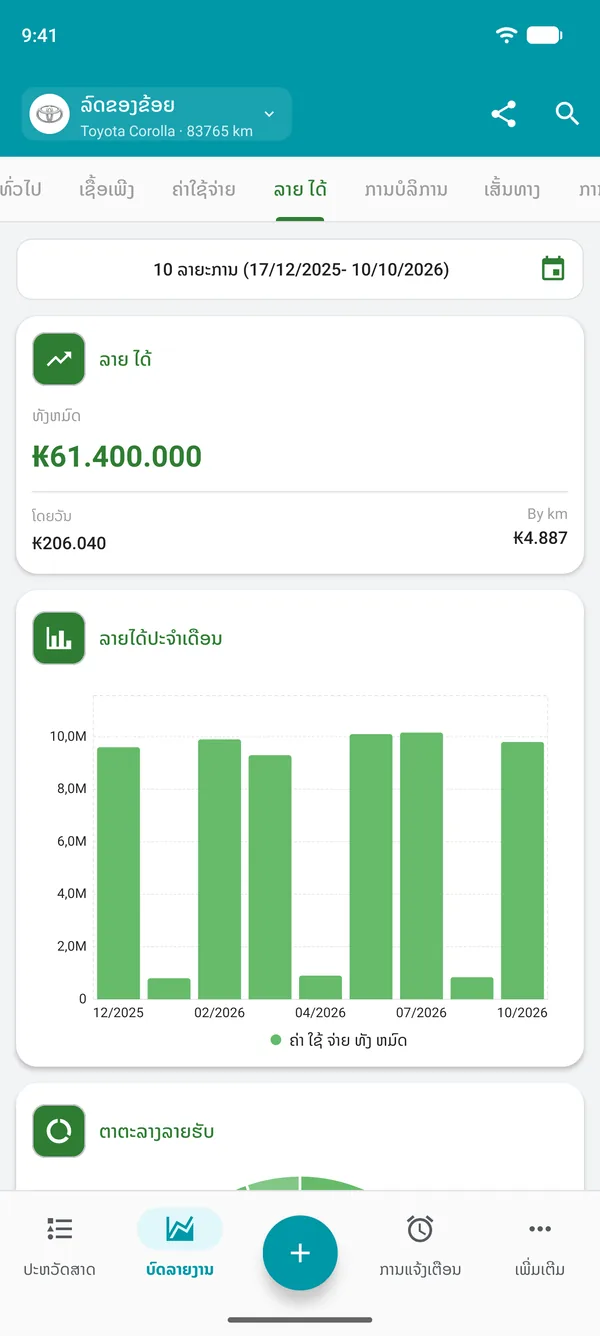Switch to the ທົ່ວໄປ tab
This screenshot has height=1336, width=600.
coord(21,189)
